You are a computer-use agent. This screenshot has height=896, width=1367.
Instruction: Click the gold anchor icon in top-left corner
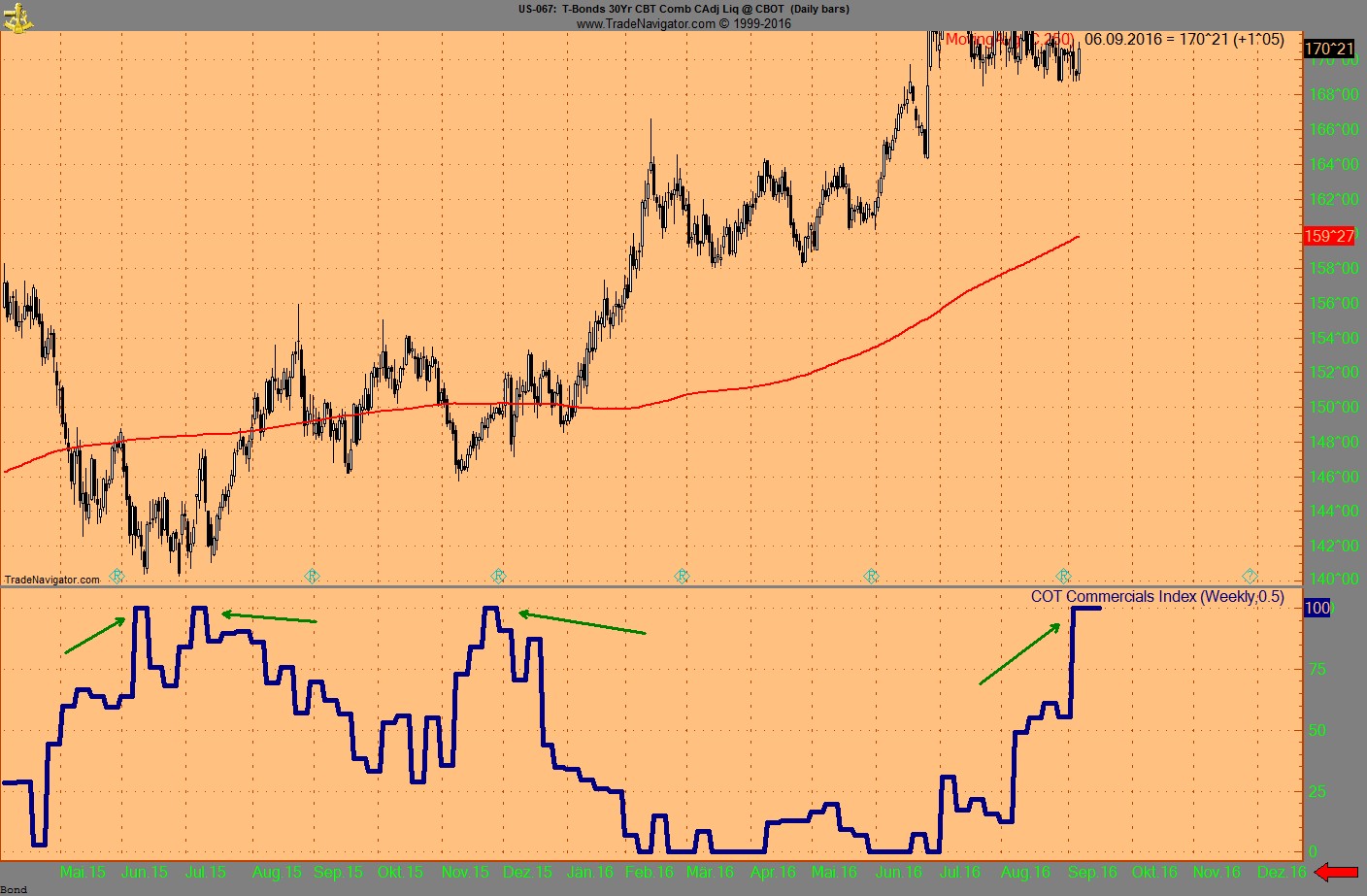click(17, 15)
